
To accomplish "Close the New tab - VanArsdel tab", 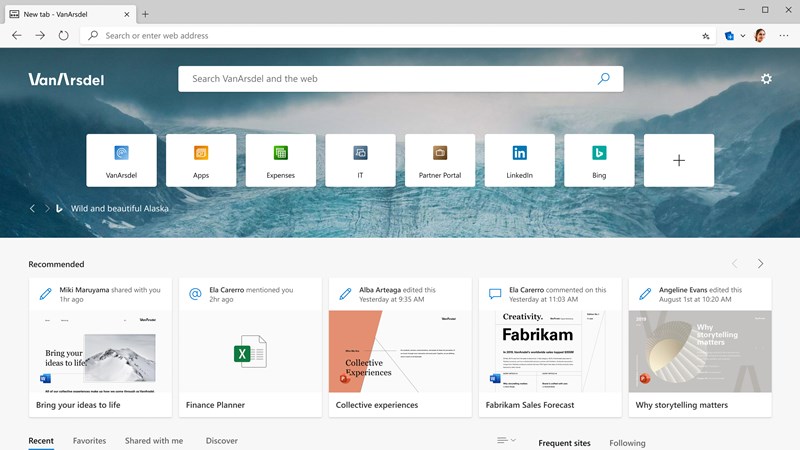I will pos(127,14).
